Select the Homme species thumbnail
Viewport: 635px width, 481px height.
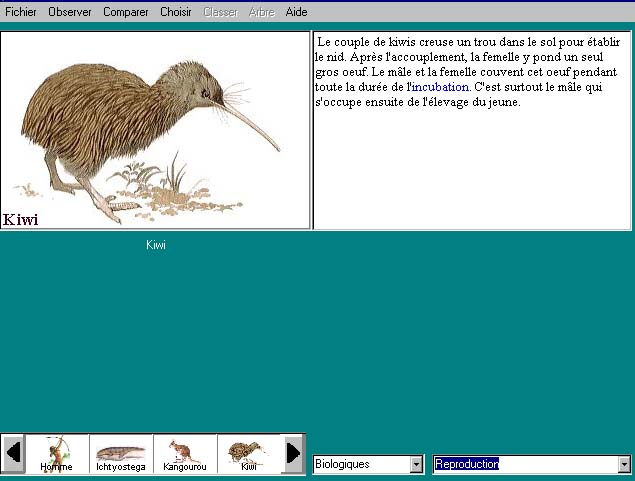[57, 453]
